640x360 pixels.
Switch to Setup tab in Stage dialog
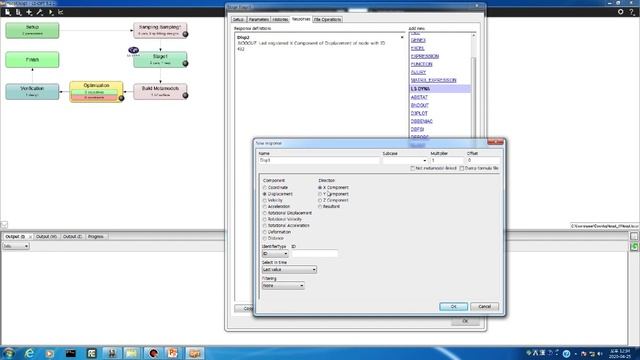pyautogui.click(x=238, y=20)
